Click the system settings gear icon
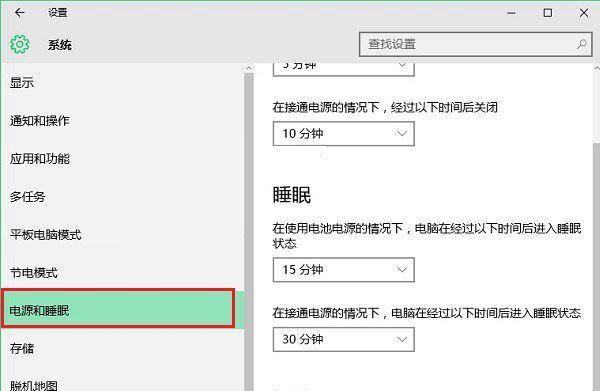 coord(20,44)
